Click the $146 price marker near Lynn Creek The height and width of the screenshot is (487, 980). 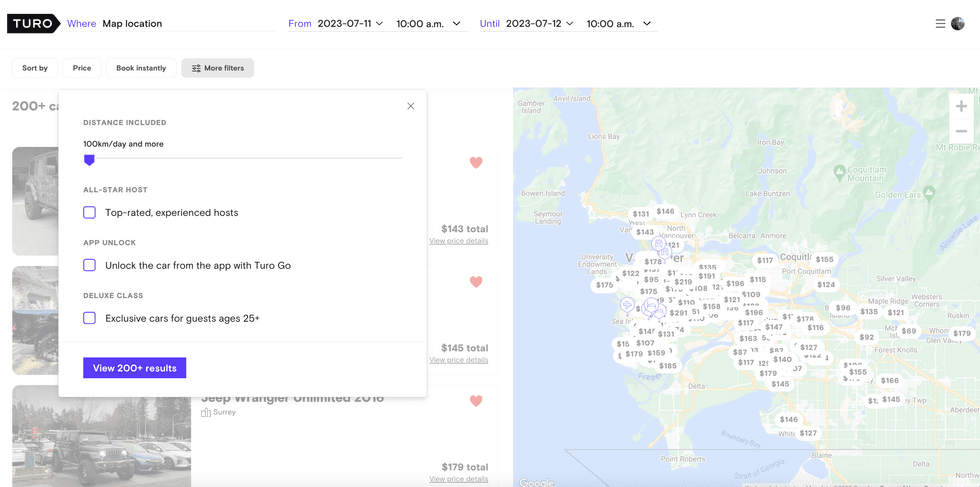[665, 211]
